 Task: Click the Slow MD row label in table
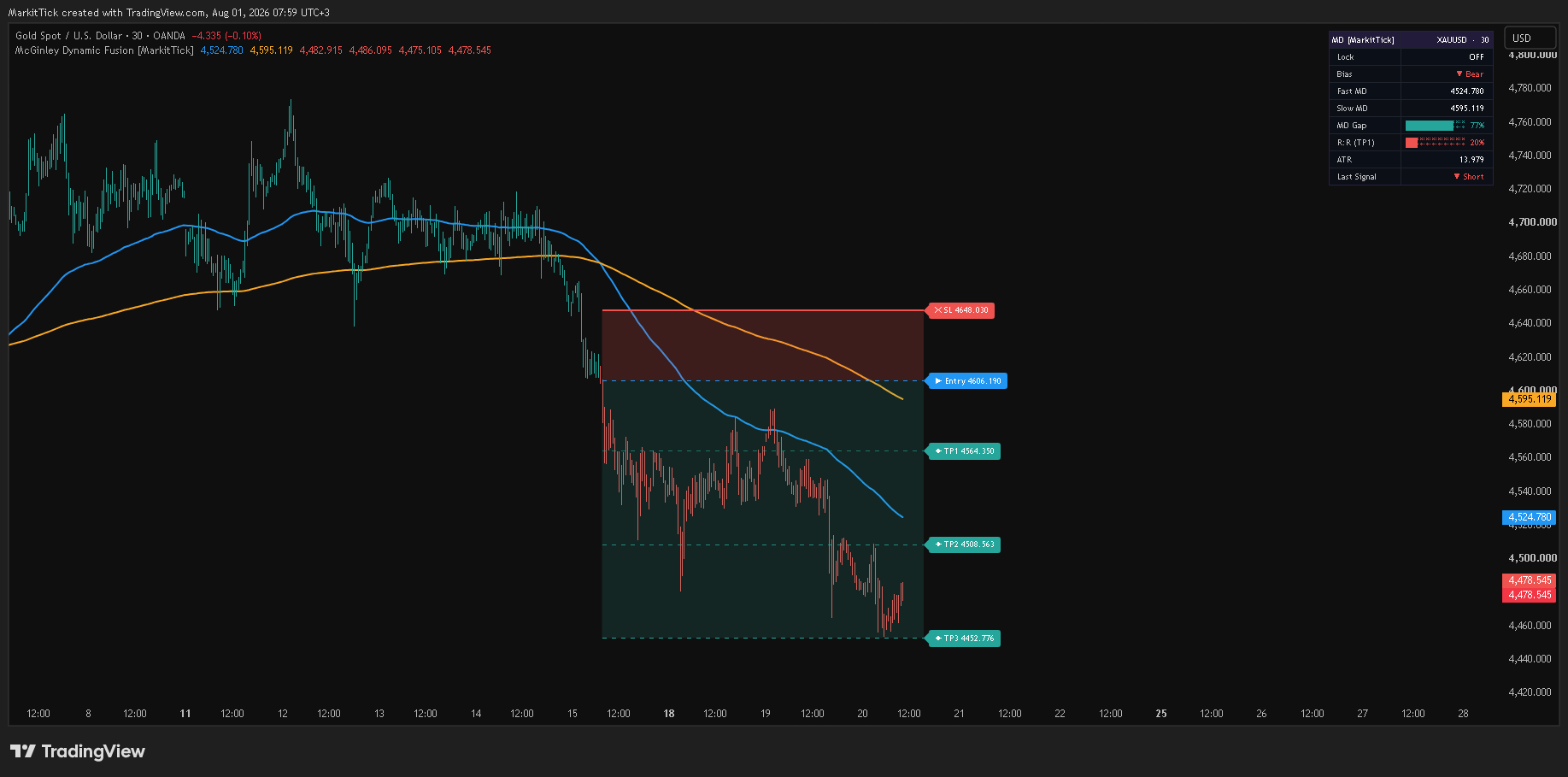[1352, 109]
